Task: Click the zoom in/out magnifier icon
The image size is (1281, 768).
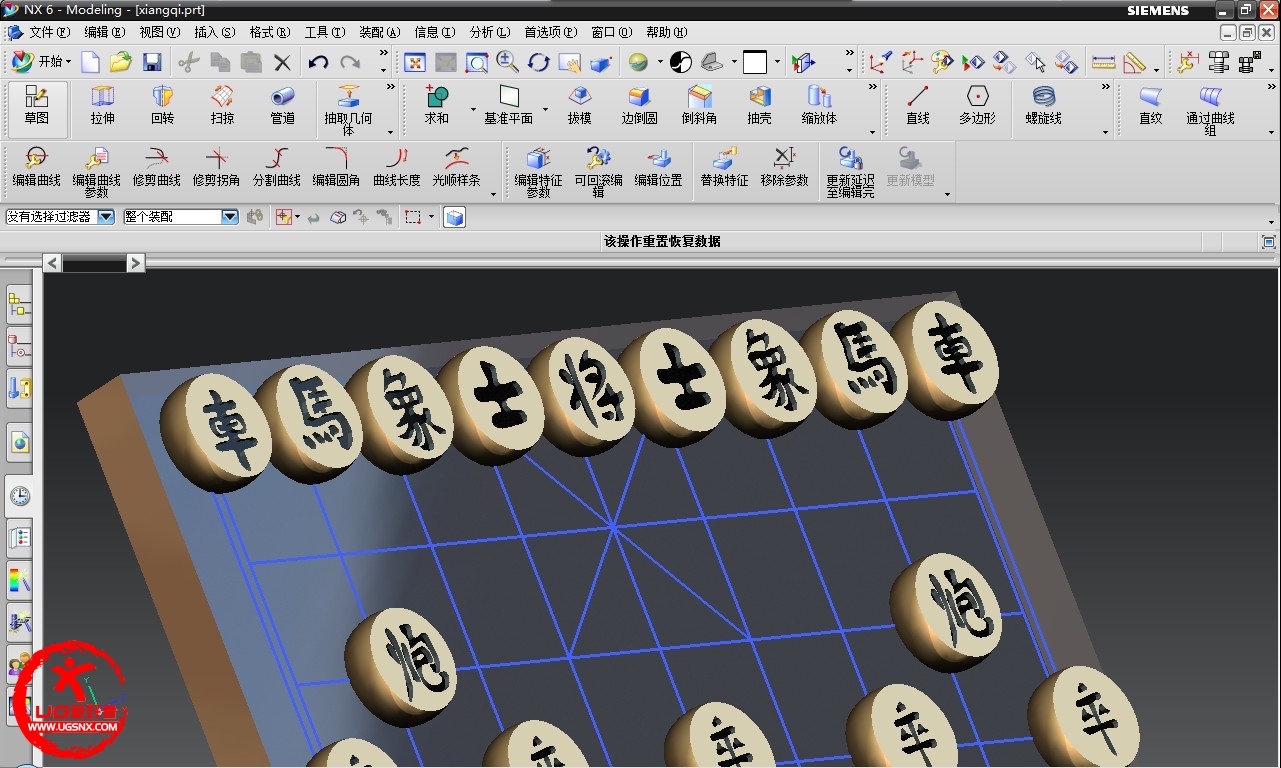Action: tap(508, 62)
